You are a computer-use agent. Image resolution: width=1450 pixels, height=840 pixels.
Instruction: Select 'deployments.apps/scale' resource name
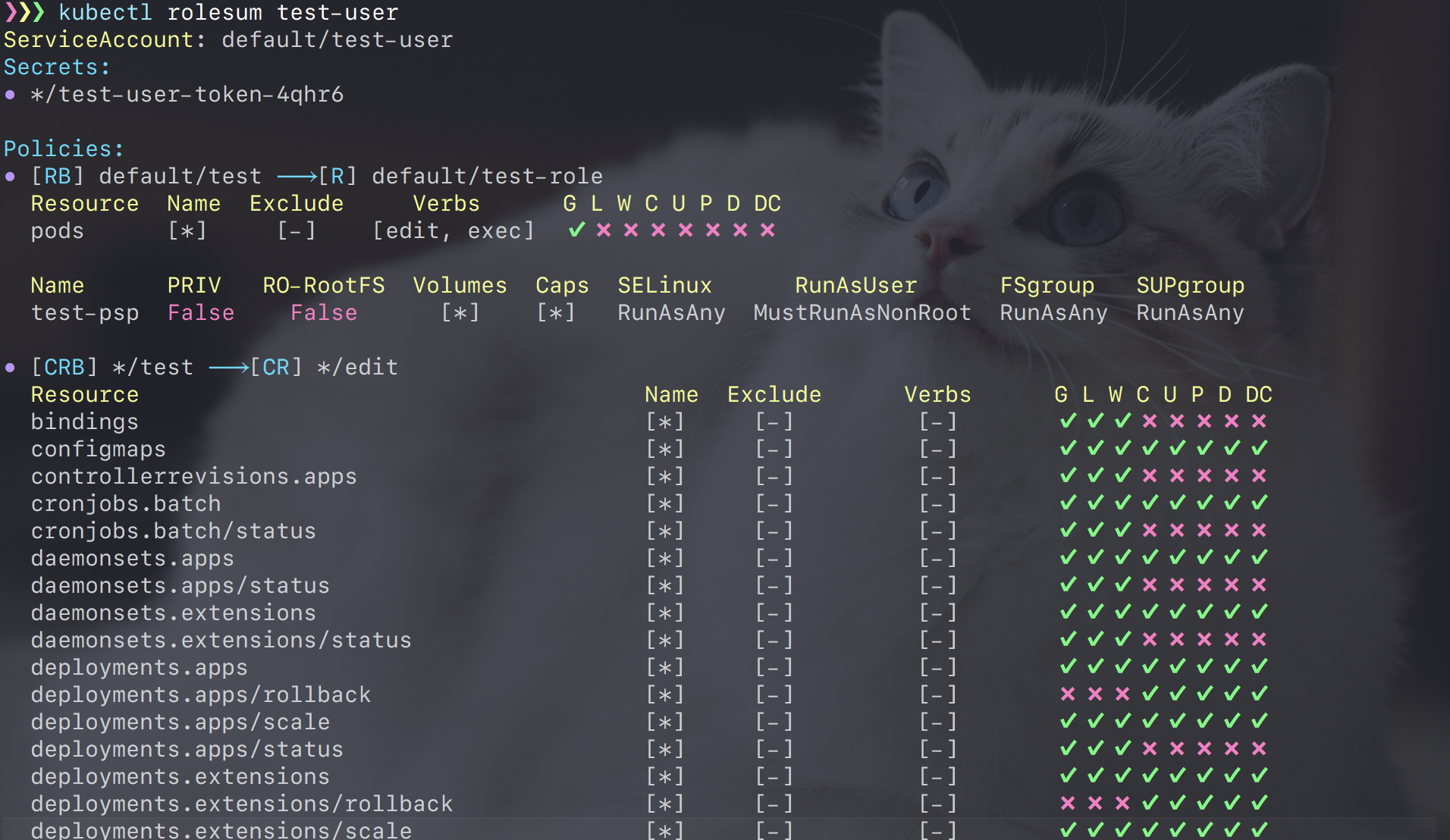[180, 722]
